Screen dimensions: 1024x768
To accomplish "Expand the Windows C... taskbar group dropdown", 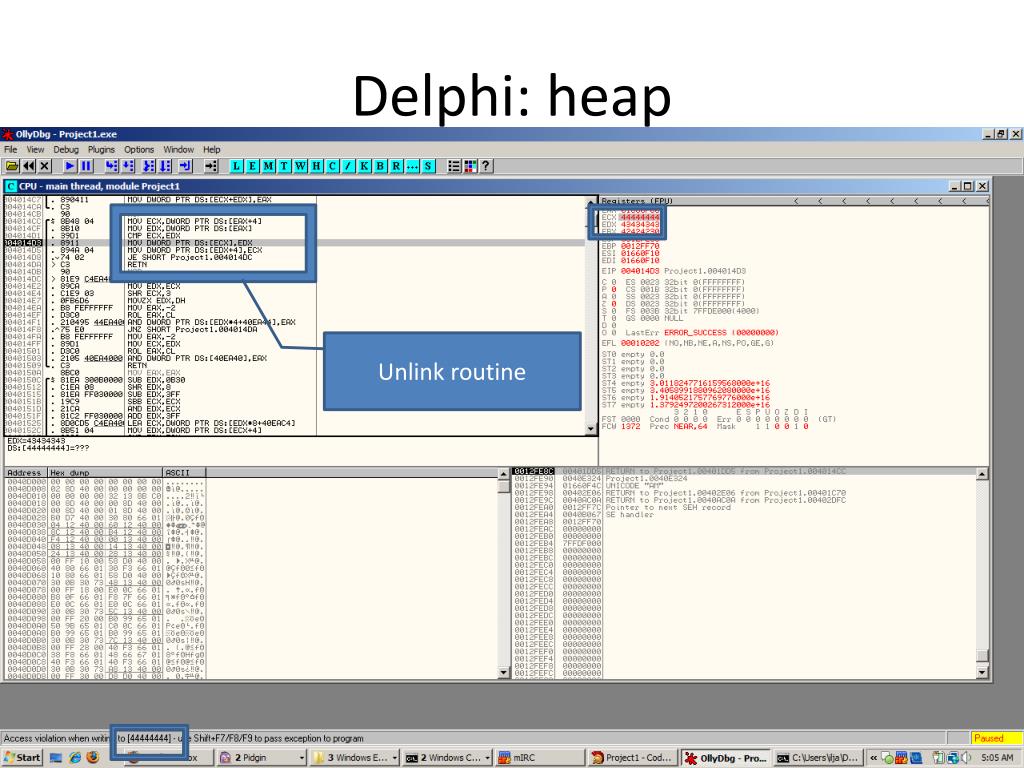I will 487,758.
